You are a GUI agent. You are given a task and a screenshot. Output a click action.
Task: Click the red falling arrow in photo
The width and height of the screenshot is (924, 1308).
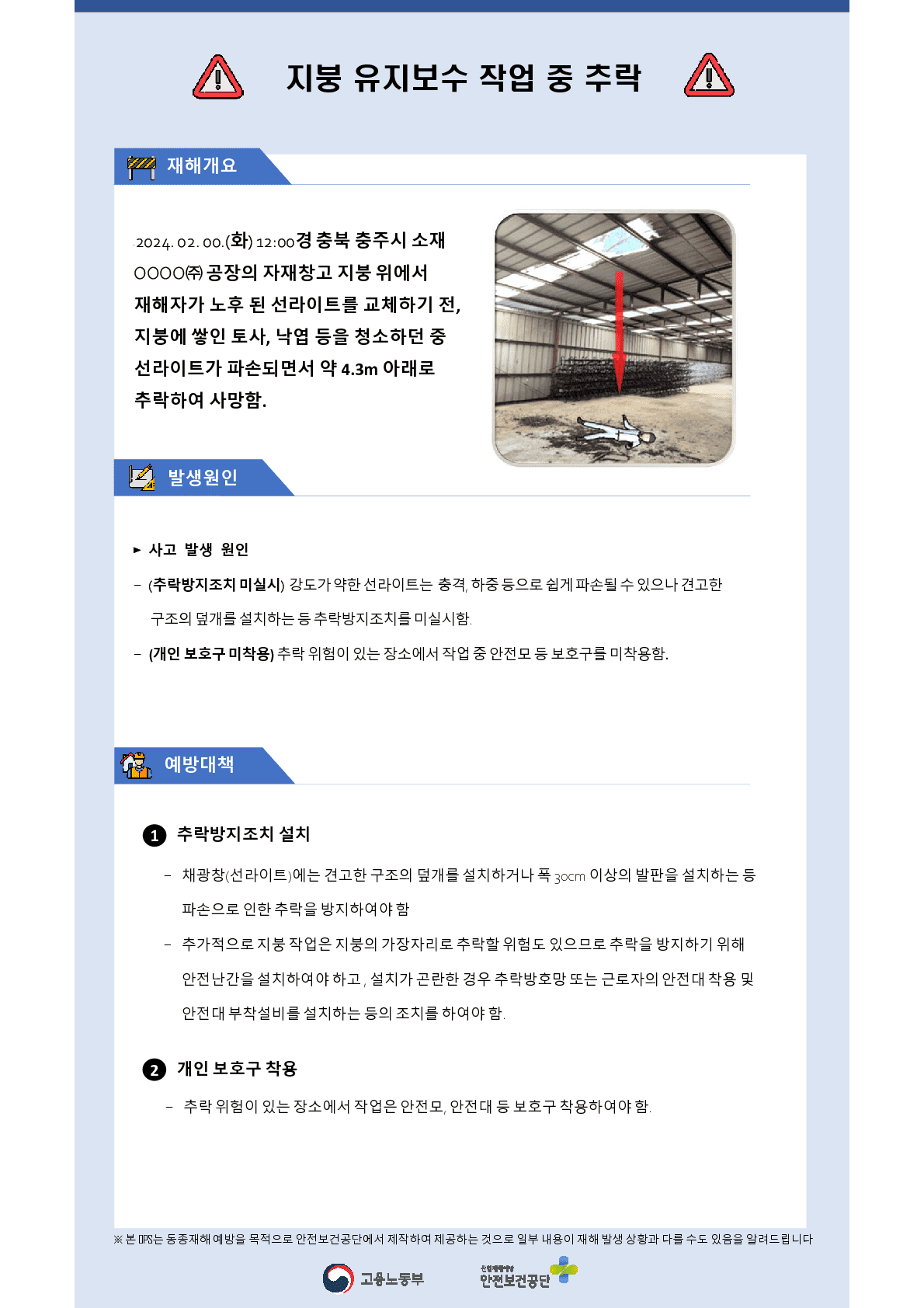coord(619,332)
